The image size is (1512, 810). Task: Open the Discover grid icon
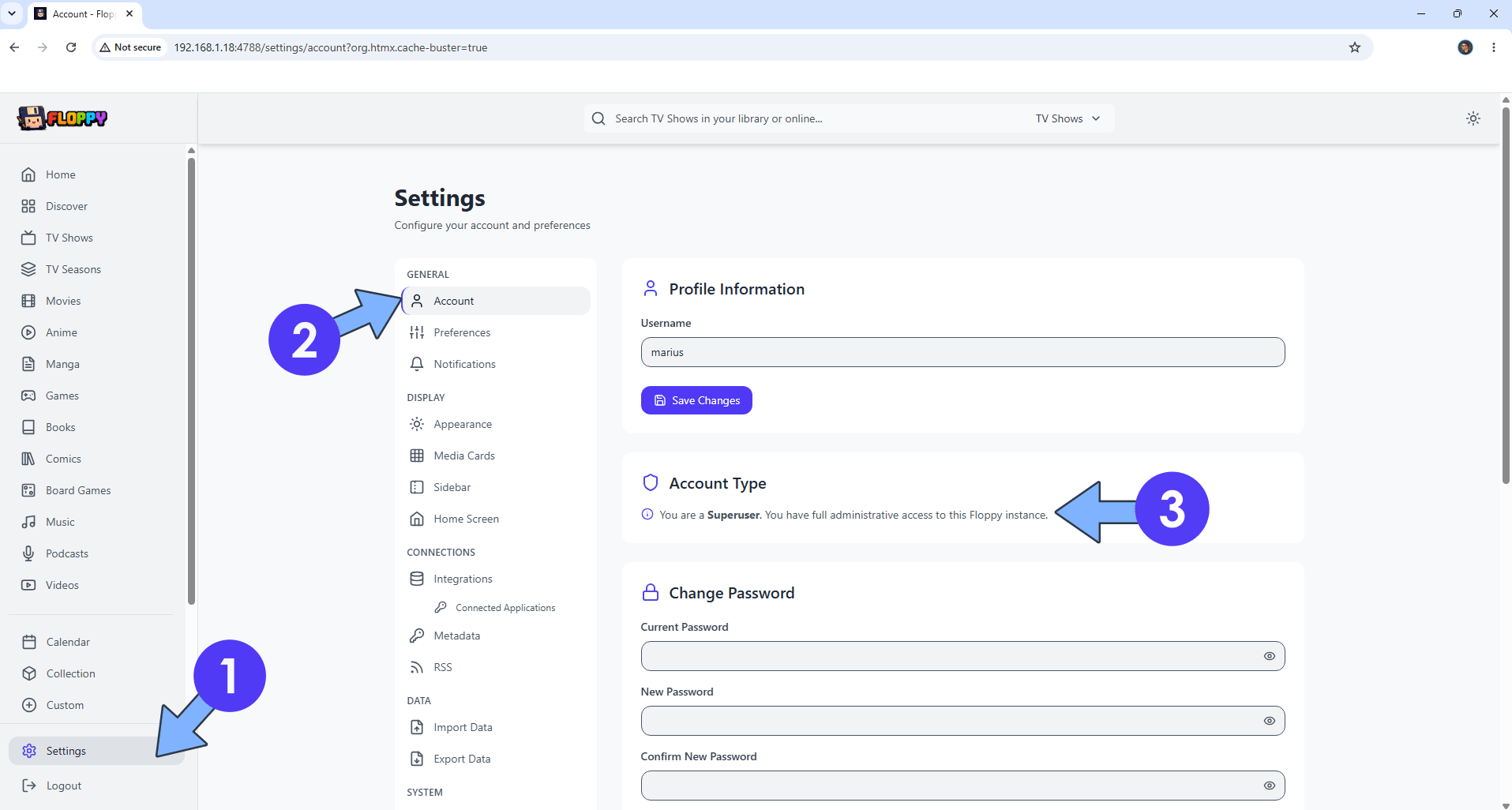click(28, 206)
